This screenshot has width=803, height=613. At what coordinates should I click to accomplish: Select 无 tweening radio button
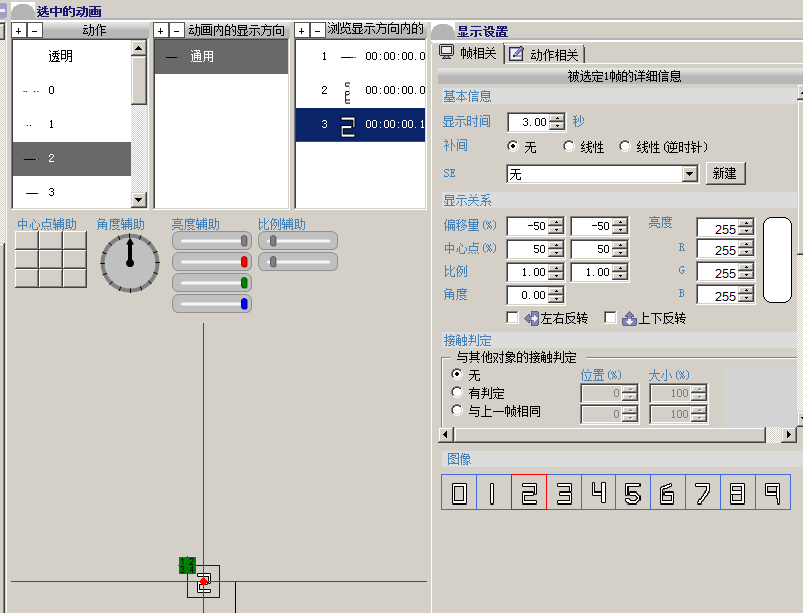513,146
